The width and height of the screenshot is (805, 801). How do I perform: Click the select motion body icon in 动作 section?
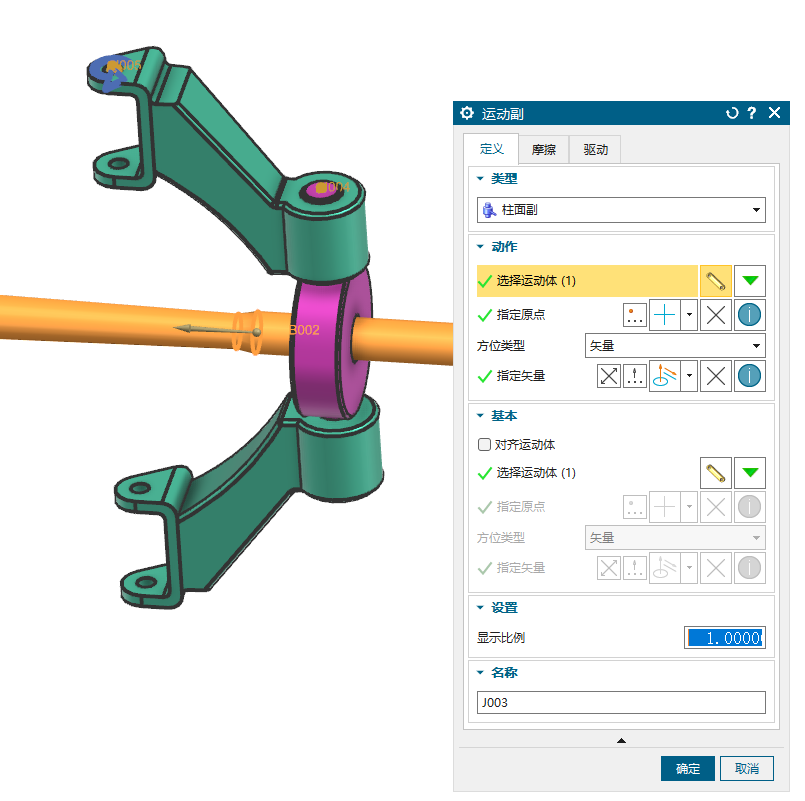tap(714, 281)
